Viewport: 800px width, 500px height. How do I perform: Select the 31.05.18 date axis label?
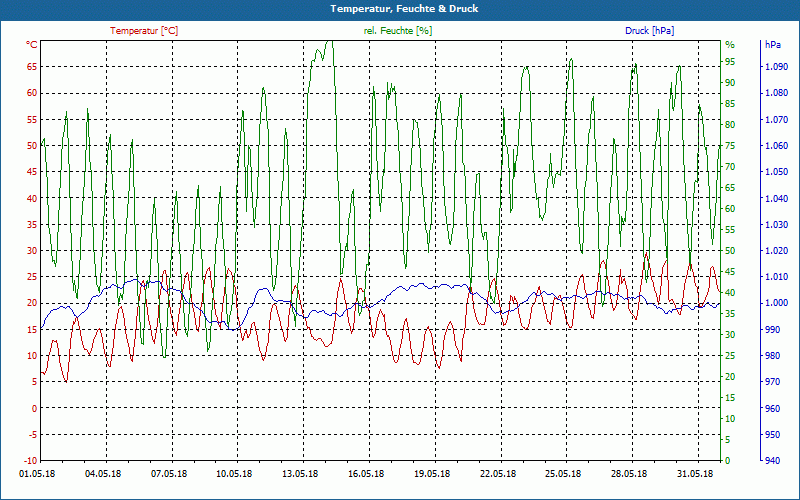pos(695,473)
